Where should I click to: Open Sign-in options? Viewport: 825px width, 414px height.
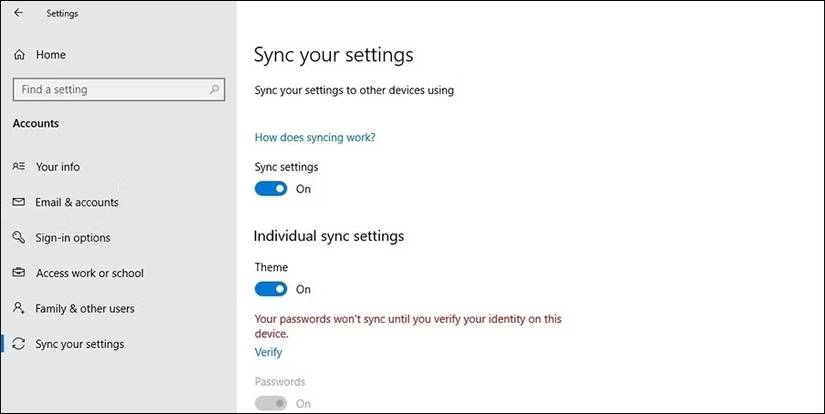click(x=73, y=238)
